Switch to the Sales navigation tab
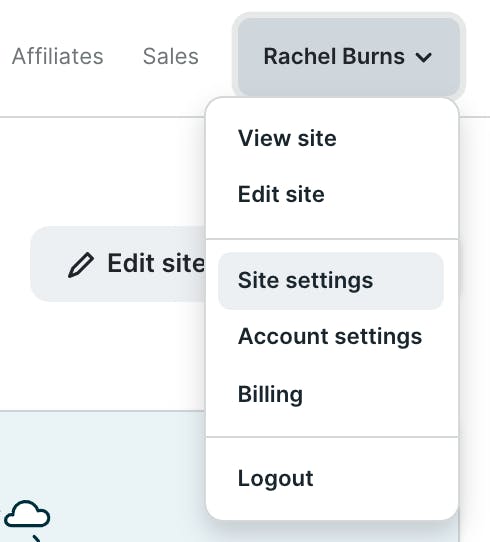The width and height of the screenshot is (490, 542). point(171,56)
